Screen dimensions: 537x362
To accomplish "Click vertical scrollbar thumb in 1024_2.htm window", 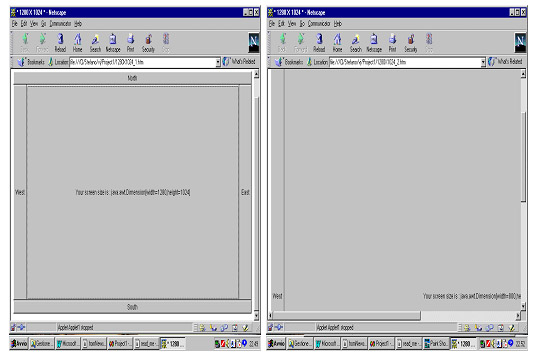I will pos(523,157).
